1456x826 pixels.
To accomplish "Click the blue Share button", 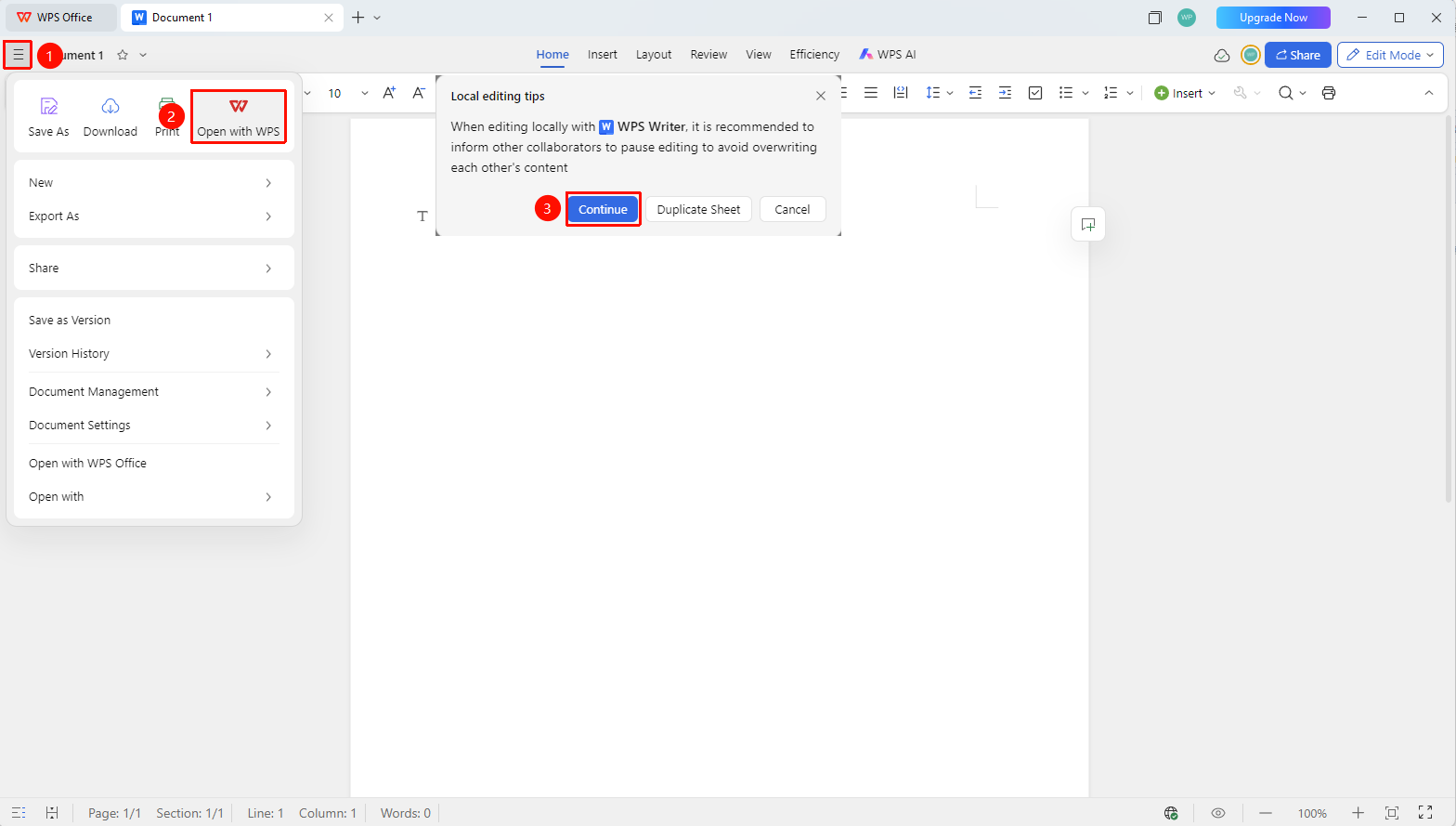I will (x=1298, y=55).
